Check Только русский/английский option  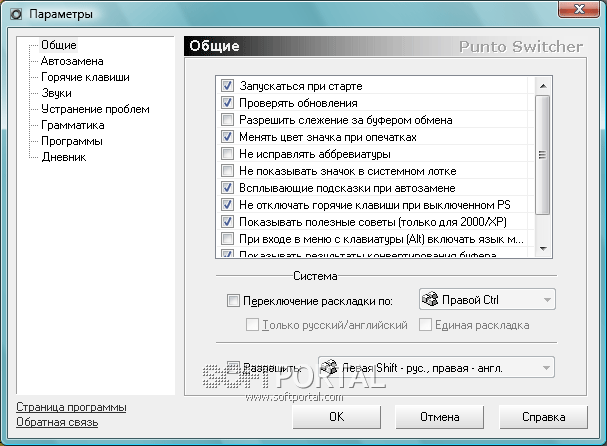(x=252, y=325)
